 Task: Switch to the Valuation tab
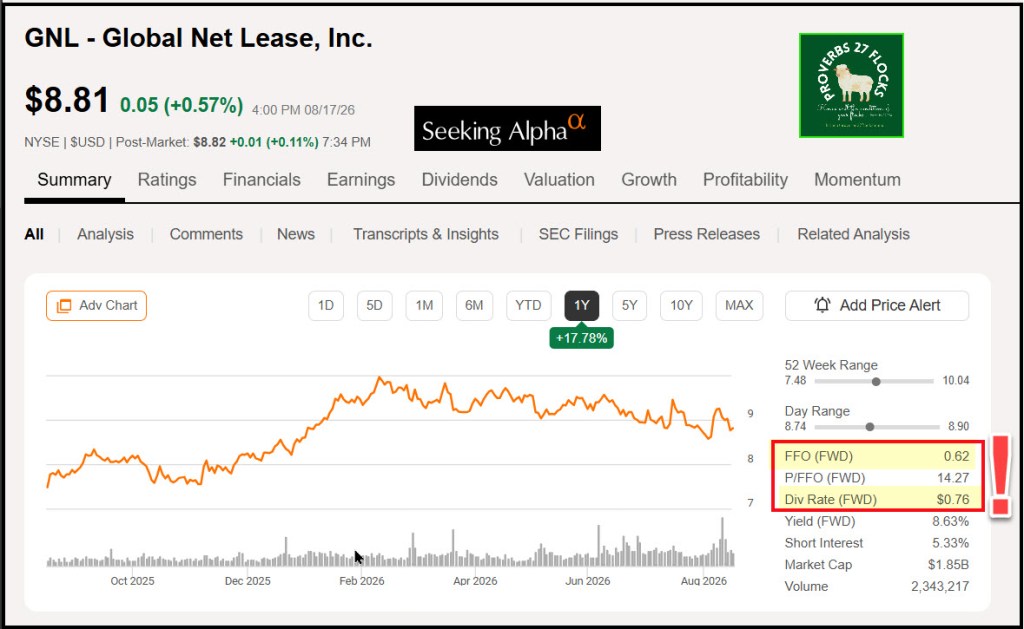point(559,180)
